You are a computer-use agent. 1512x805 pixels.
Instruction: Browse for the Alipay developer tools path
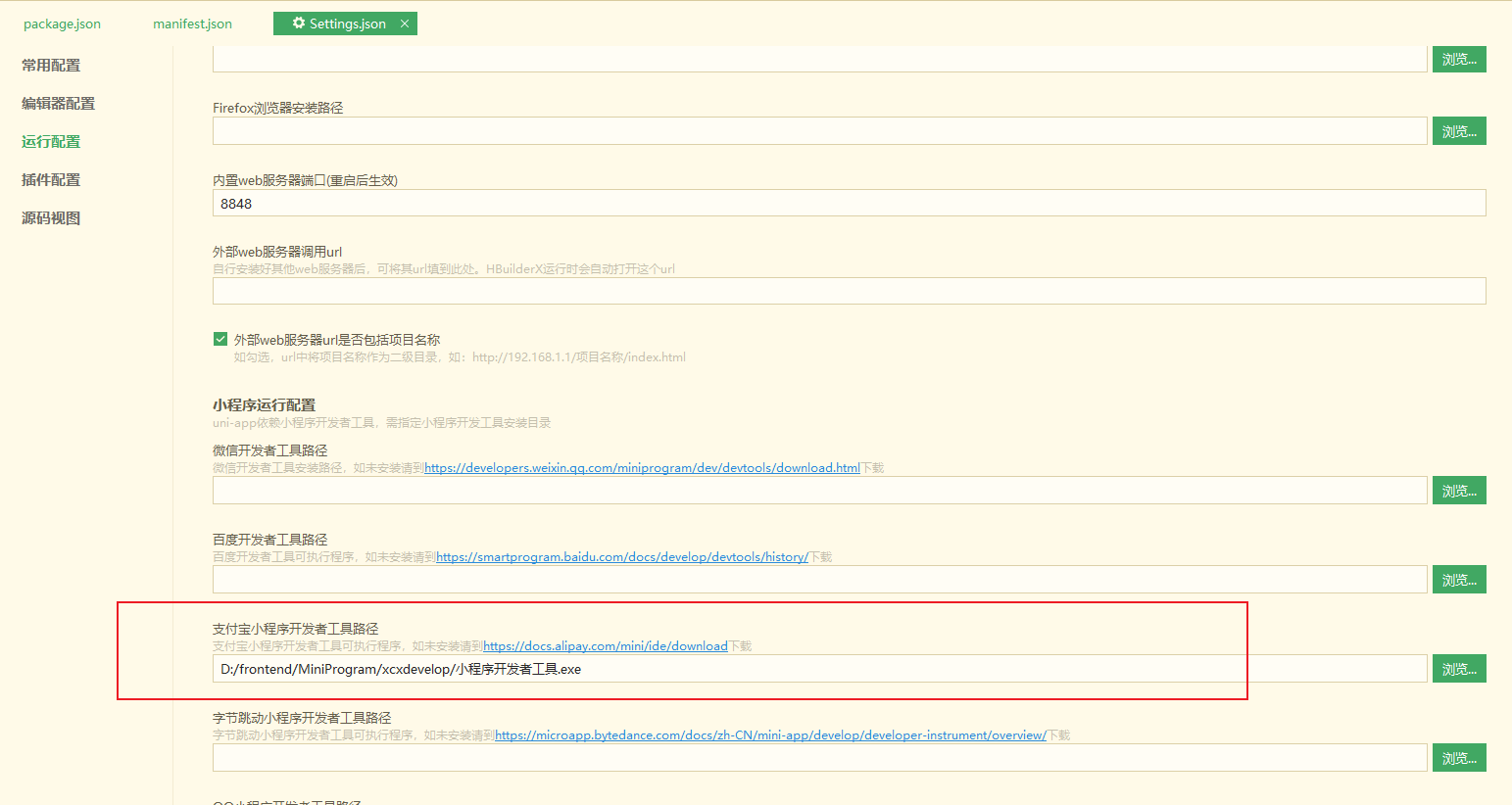click(x=1459, y=668)
